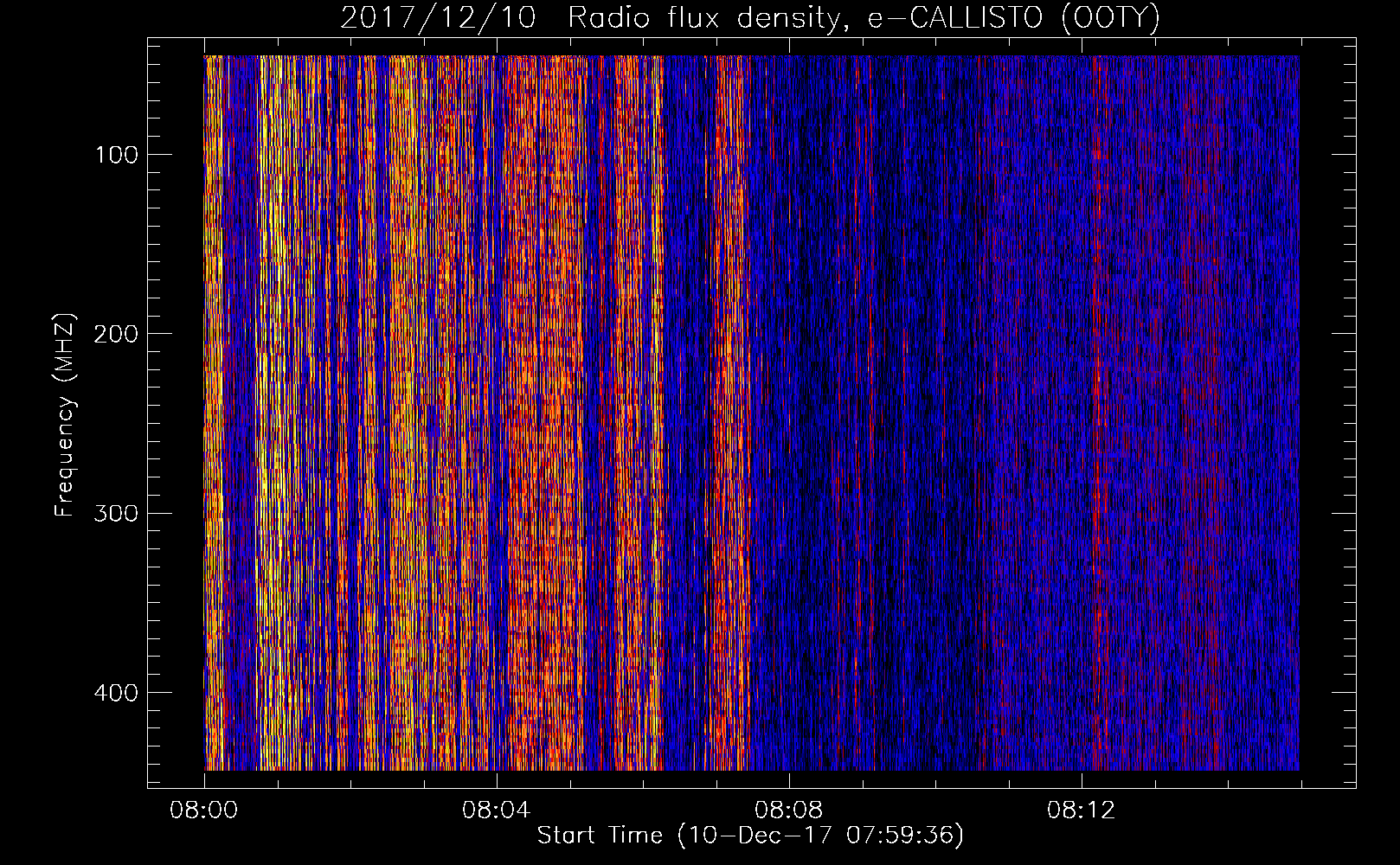Click the 400 frequency tick label
This screenshot has width=1400, height=865.
pyautogui.click(x=115, y=693)
